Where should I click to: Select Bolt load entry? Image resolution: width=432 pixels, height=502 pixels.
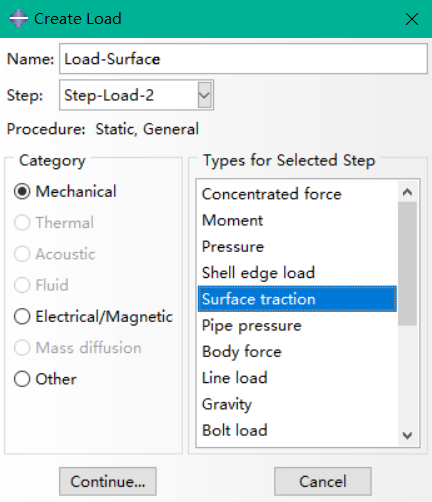coord(297,430)
